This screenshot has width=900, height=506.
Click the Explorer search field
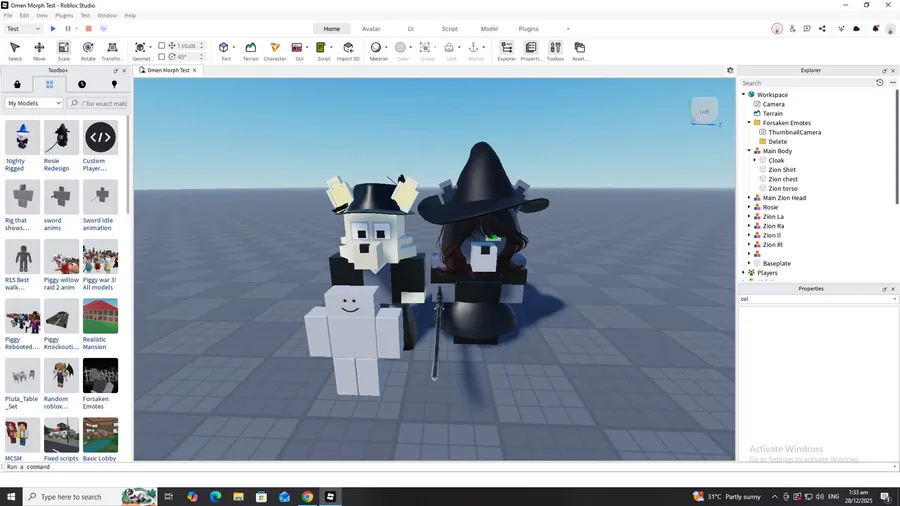(806, 83)
